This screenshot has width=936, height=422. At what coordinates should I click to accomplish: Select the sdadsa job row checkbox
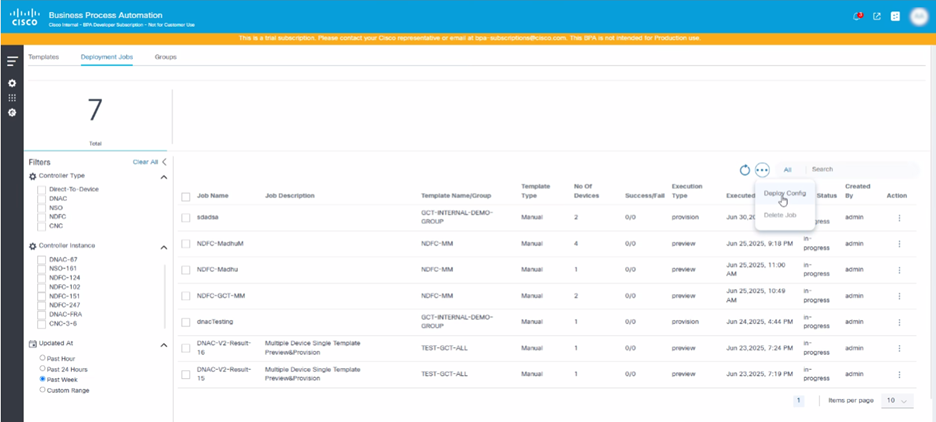(186, 218)
